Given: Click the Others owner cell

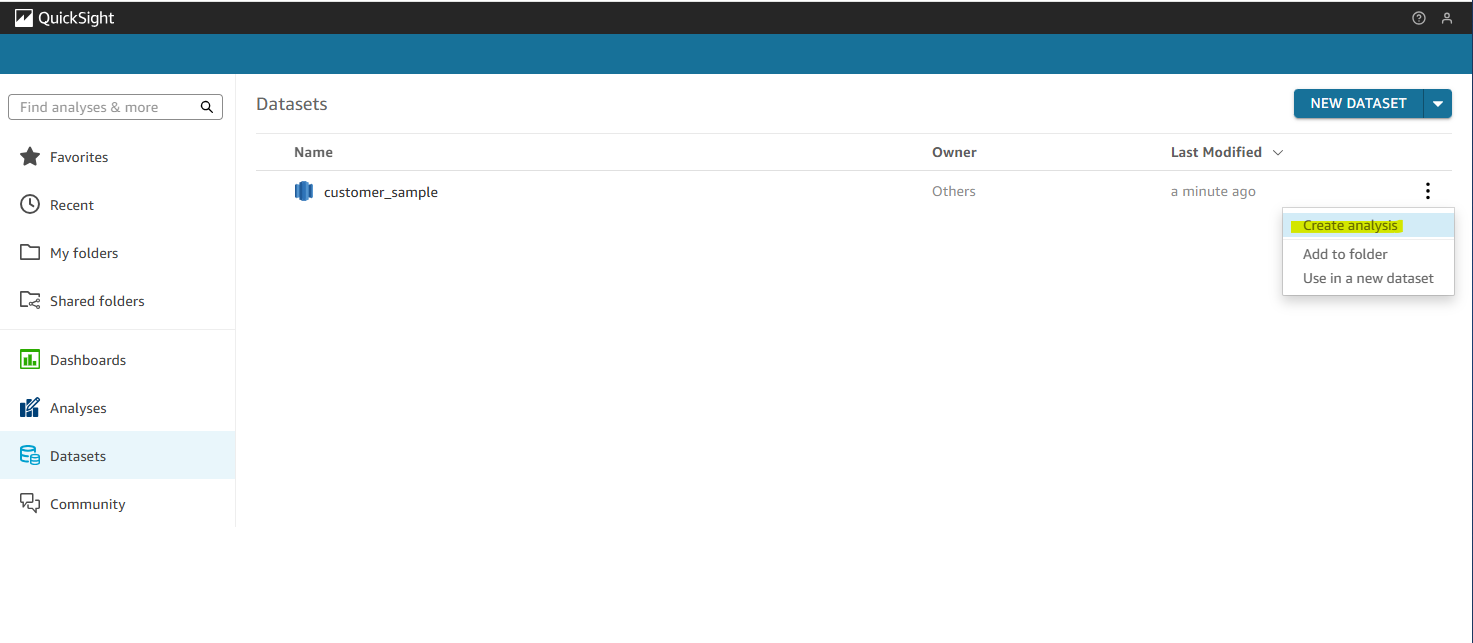Looking at the screenshot, I should (x=954, y=192).
